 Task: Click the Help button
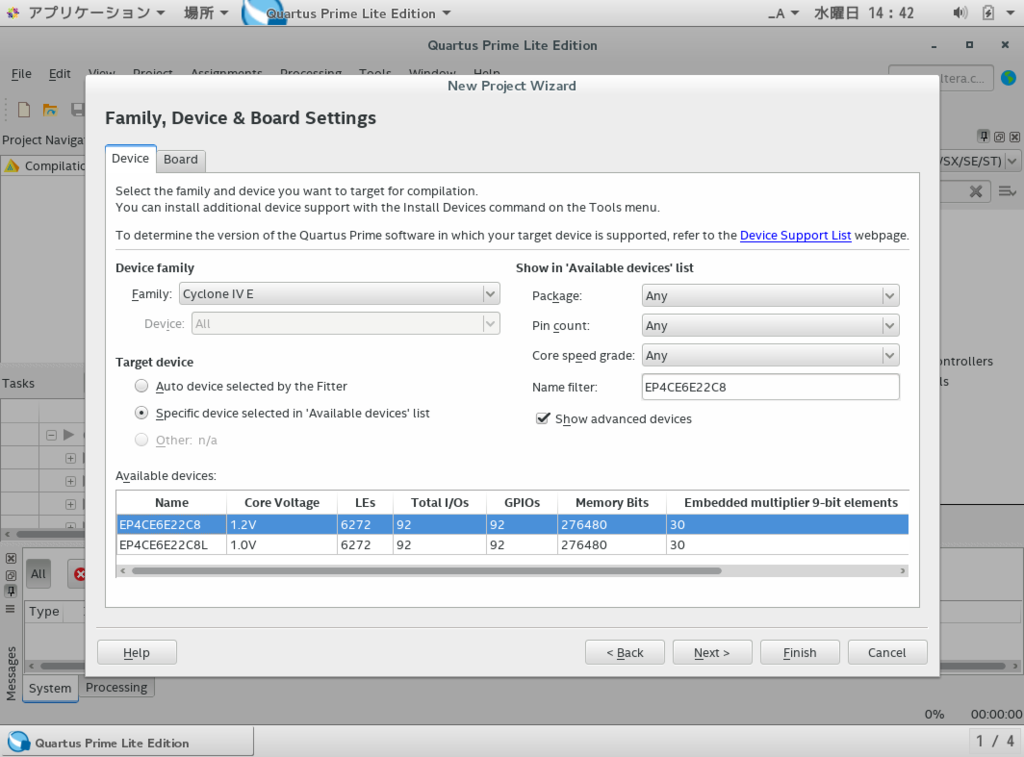(136, 652)
